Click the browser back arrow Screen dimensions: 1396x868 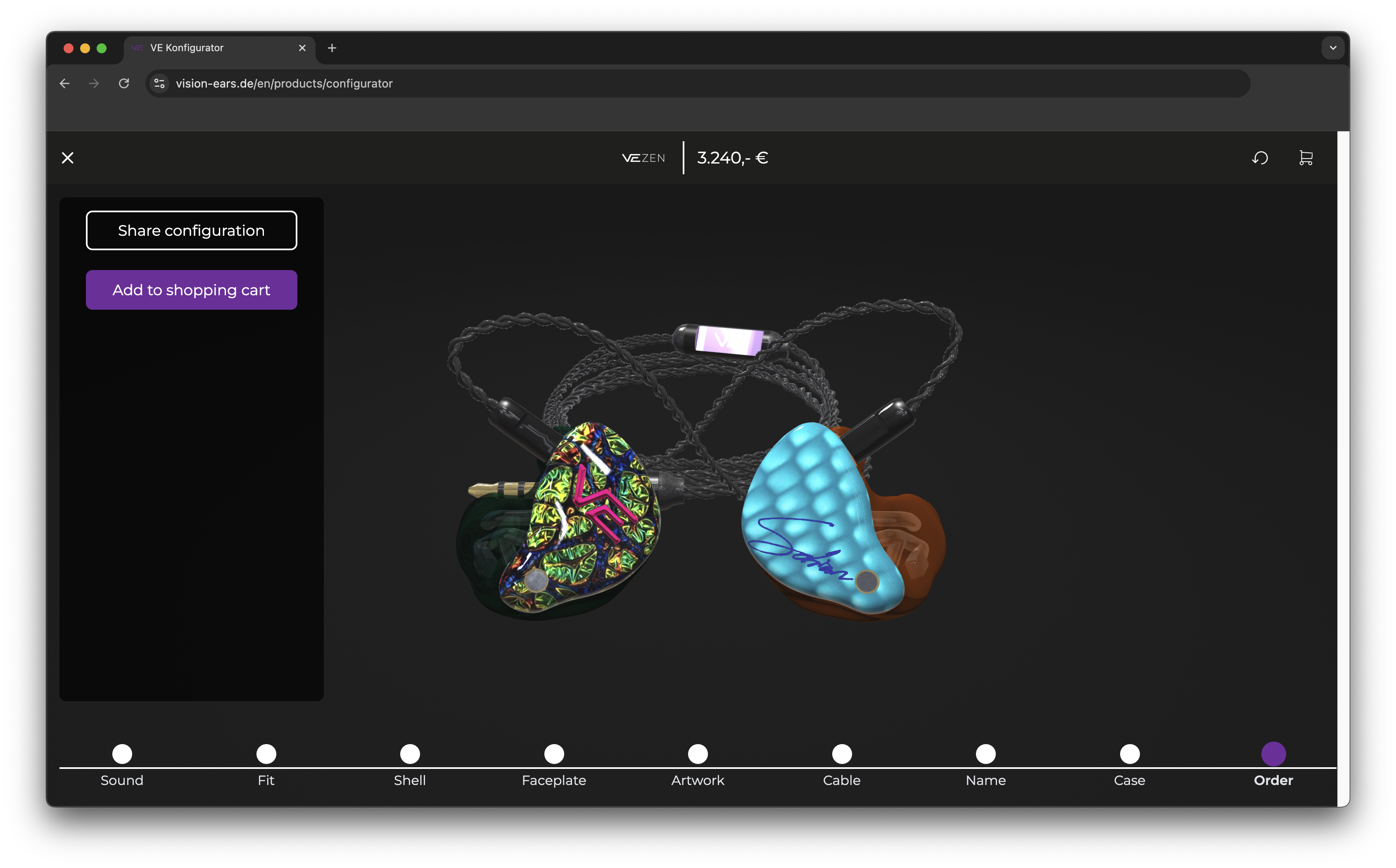65,83
